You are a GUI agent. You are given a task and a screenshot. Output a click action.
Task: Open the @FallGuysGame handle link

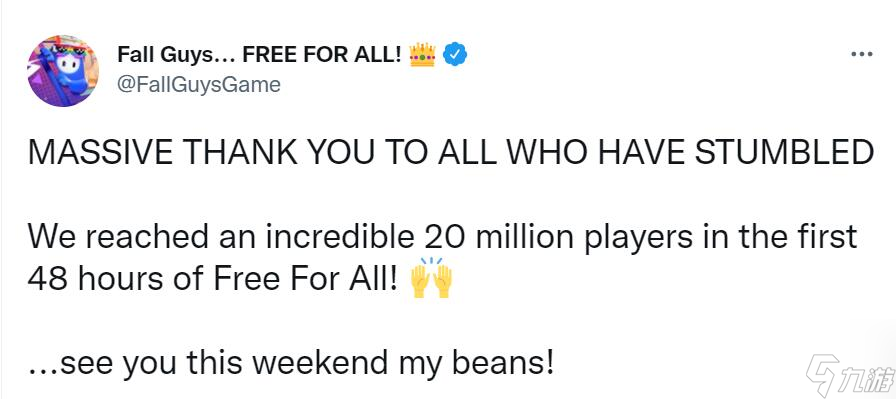coord(199,85)
